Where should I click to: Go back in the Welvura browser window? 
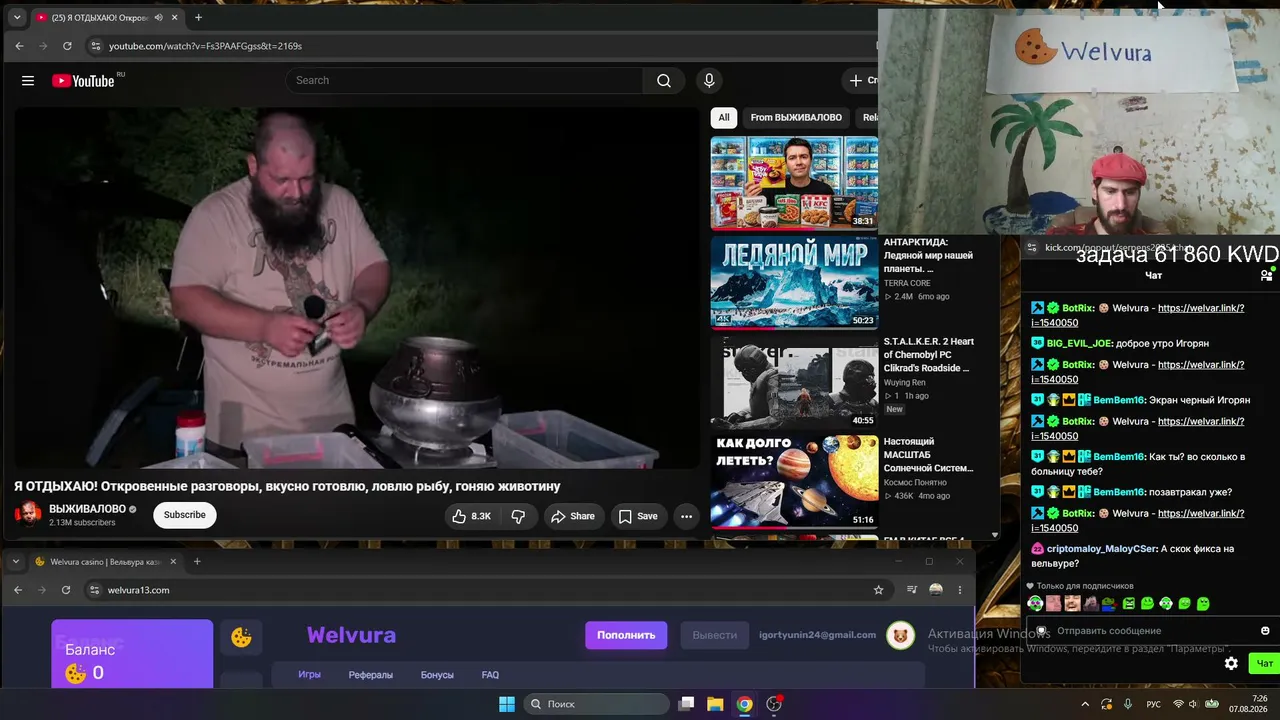[18, 590]
